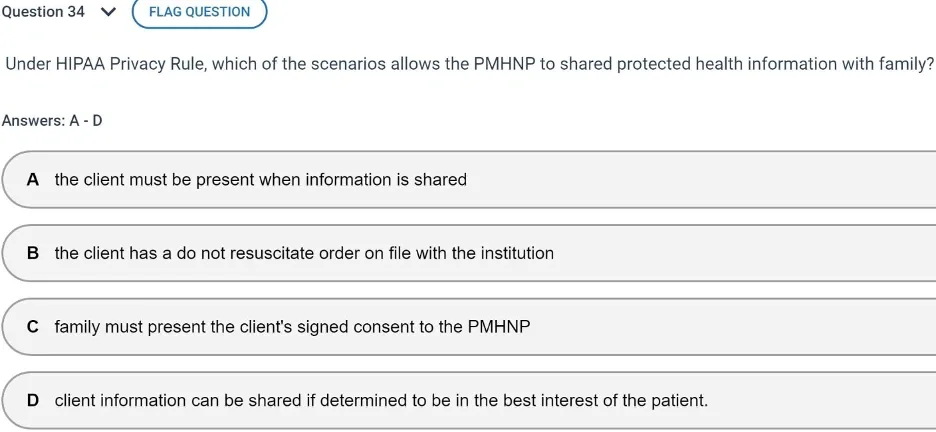Click the word "patient" in answer D

coord(675,401)
